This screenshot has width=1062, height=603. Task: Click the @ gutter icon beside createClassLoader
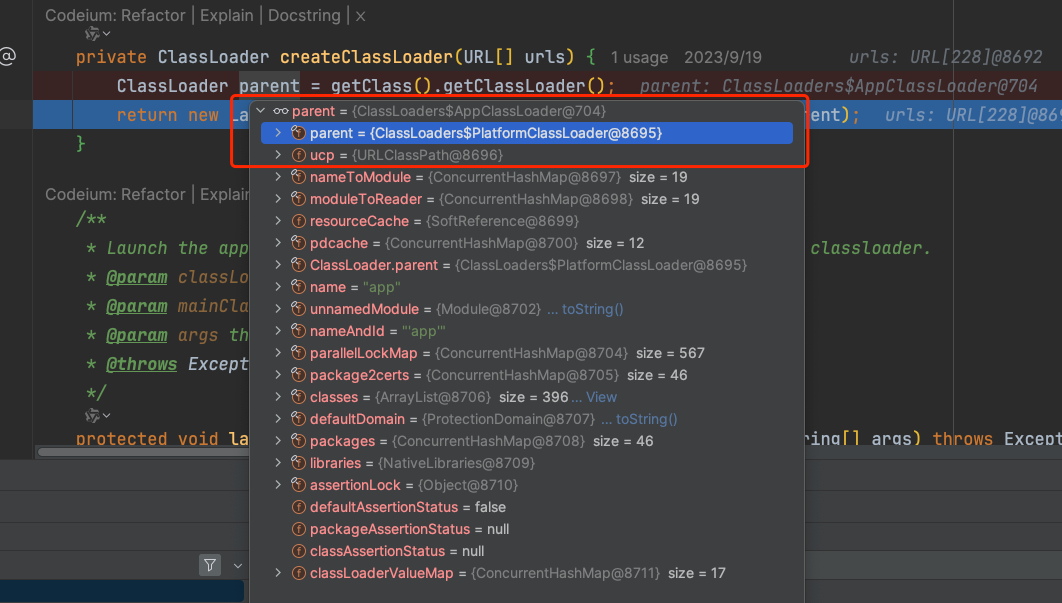click(x=8, y=57)
